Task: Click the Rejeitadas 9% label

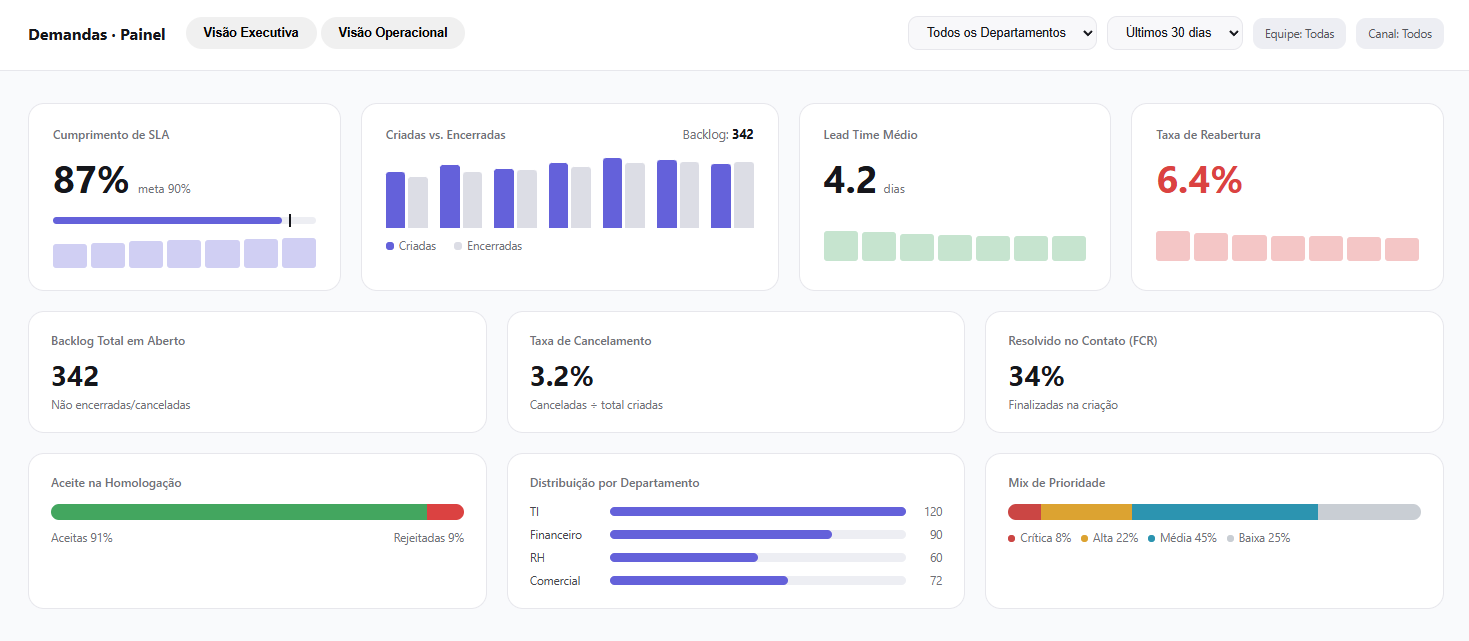Action: click(429, 538)
